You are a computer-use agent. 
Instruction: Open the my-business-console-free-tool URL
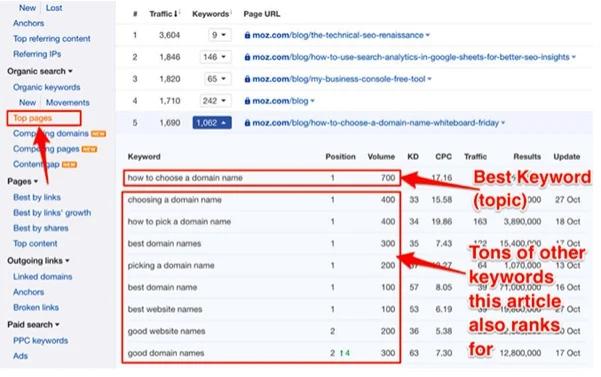339,79
